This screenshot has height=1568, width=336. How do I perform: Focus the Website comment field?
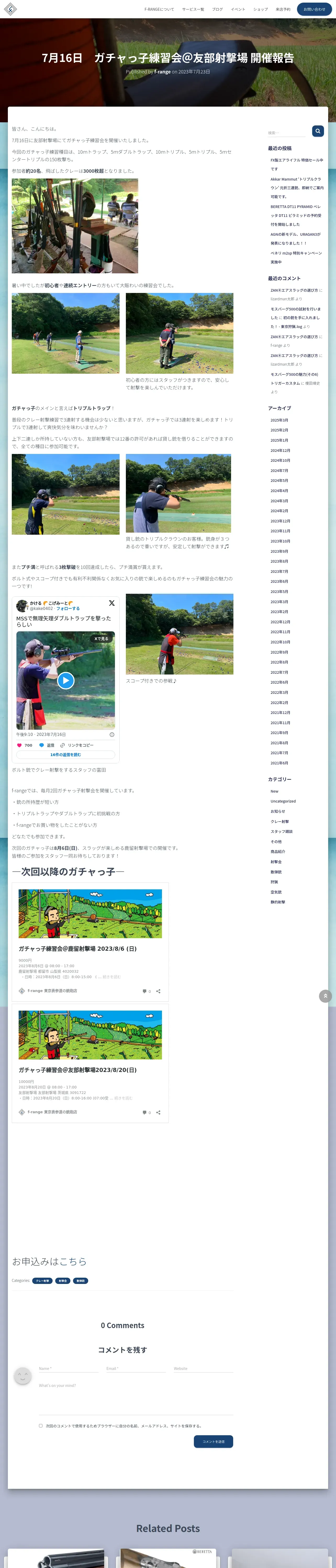pos(204,1368)
